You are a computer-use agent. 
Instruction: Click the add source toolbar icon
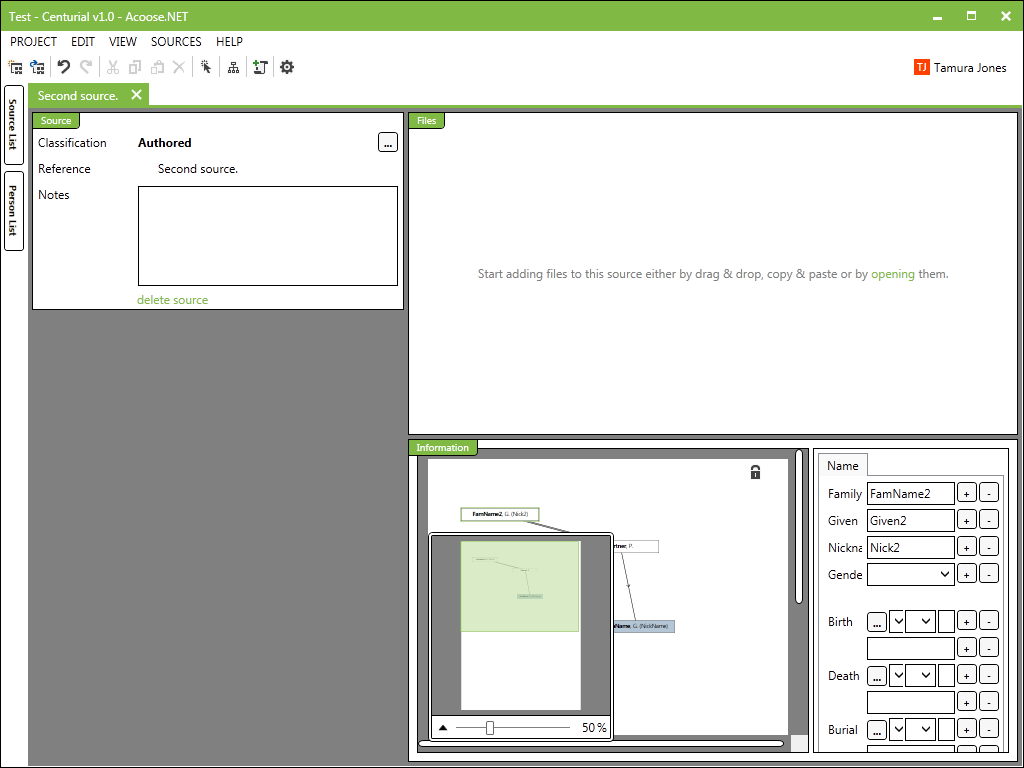coord(260,67)
